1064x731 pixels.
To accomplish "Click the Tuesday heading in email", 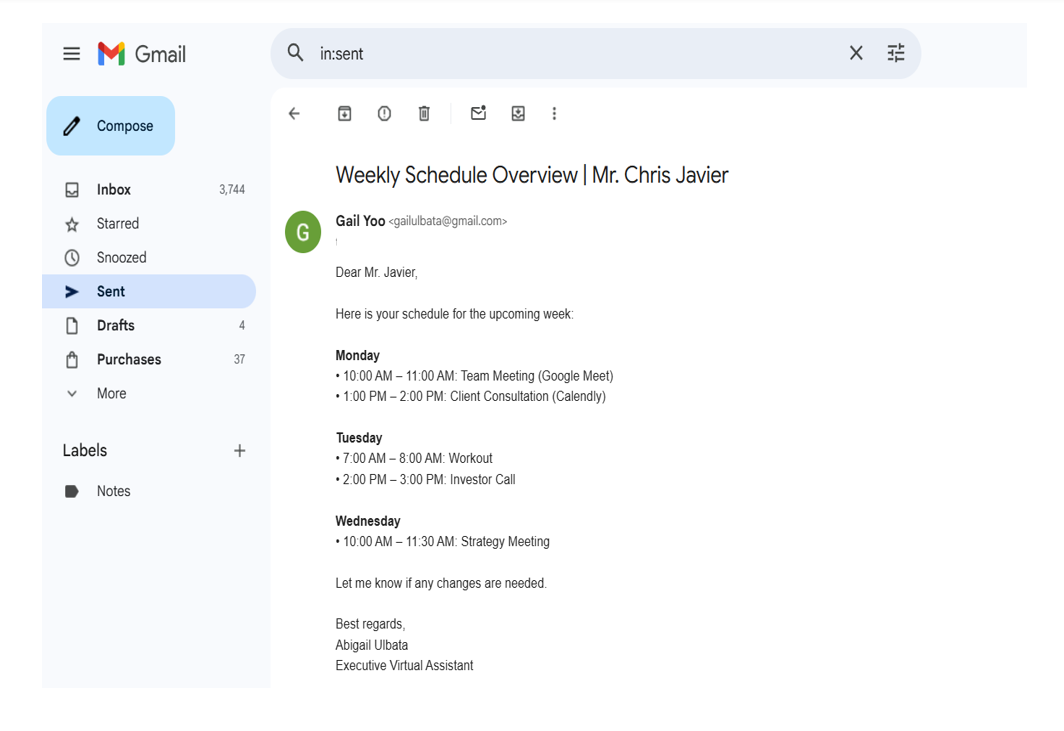I will coord(359,438).
